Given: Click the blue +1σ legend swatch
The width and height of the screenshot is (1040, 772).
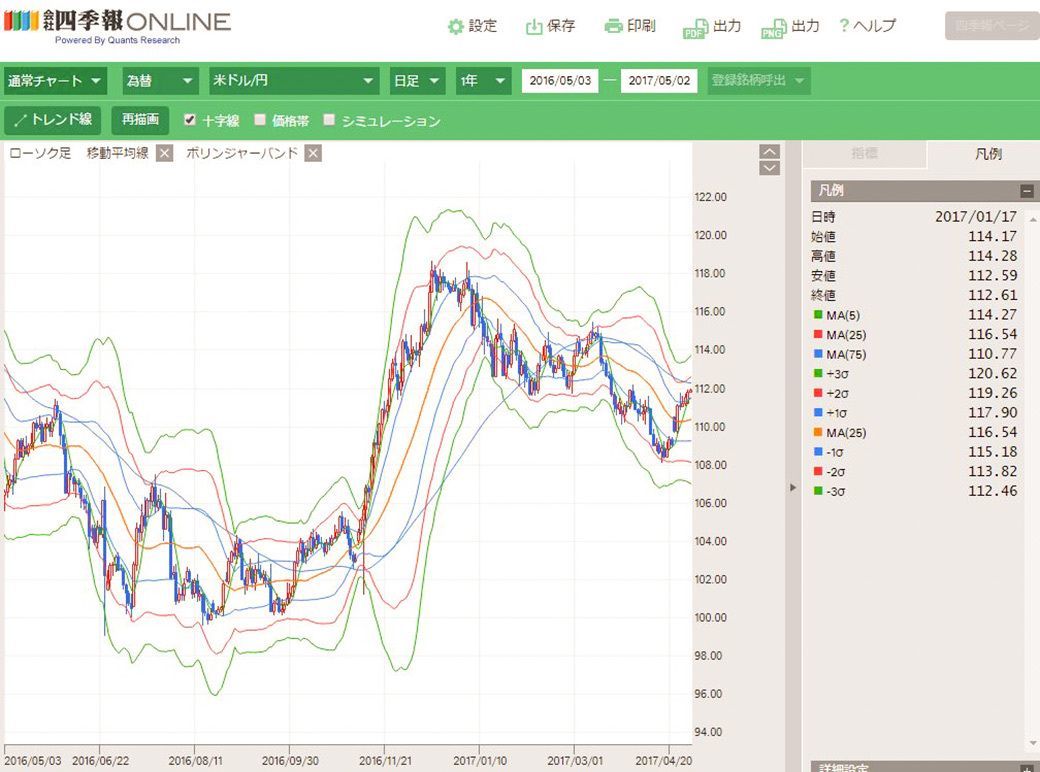Looking at the screenshot, I should pyautogui.click(x=818, y=413).
